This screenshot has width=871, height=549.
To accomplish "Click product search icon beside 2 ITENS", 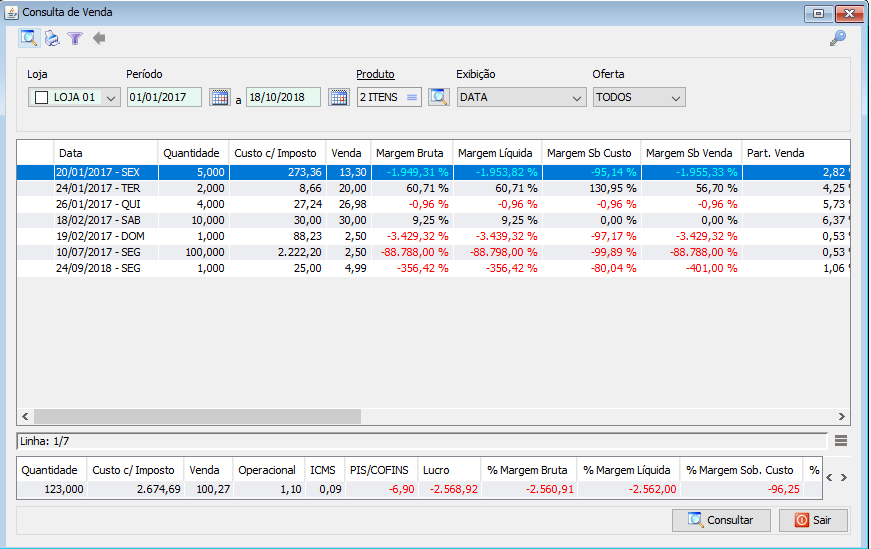I will pyautogui.click(x=438, y=97).
